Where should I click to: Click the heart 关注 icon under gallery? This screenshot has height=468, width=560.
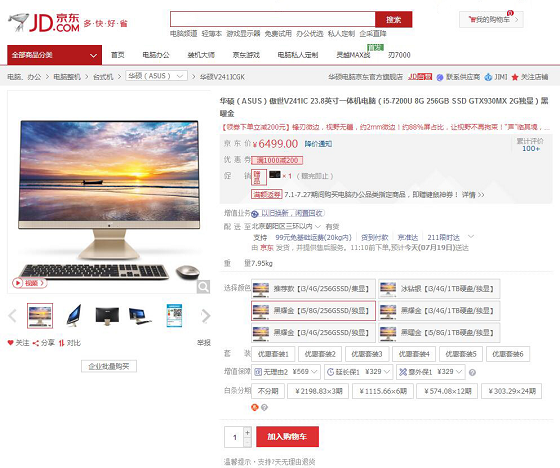click(x=10, y=343)
